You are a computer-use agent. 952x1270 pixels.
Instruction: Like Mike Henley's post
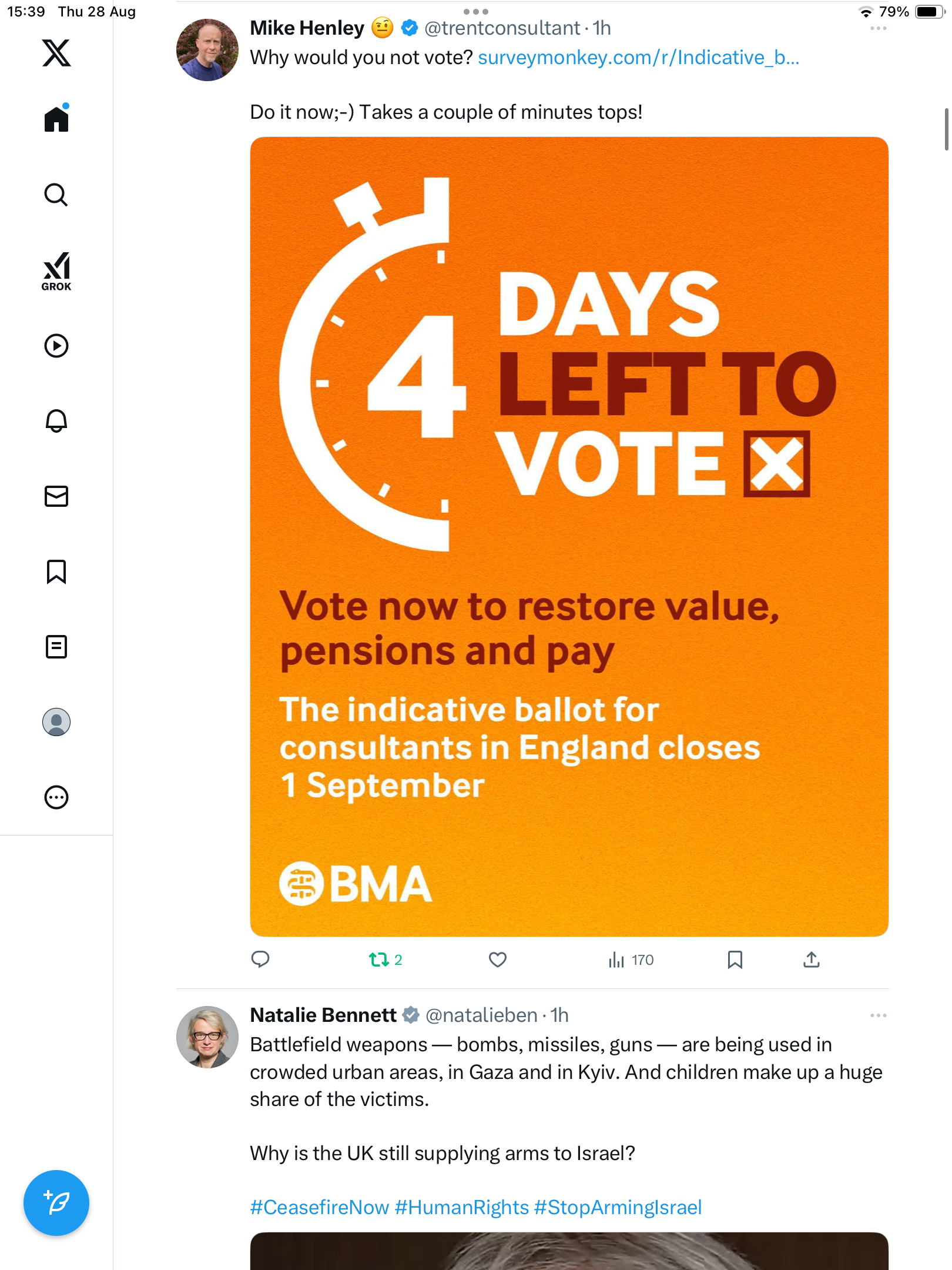click(497, 960)
